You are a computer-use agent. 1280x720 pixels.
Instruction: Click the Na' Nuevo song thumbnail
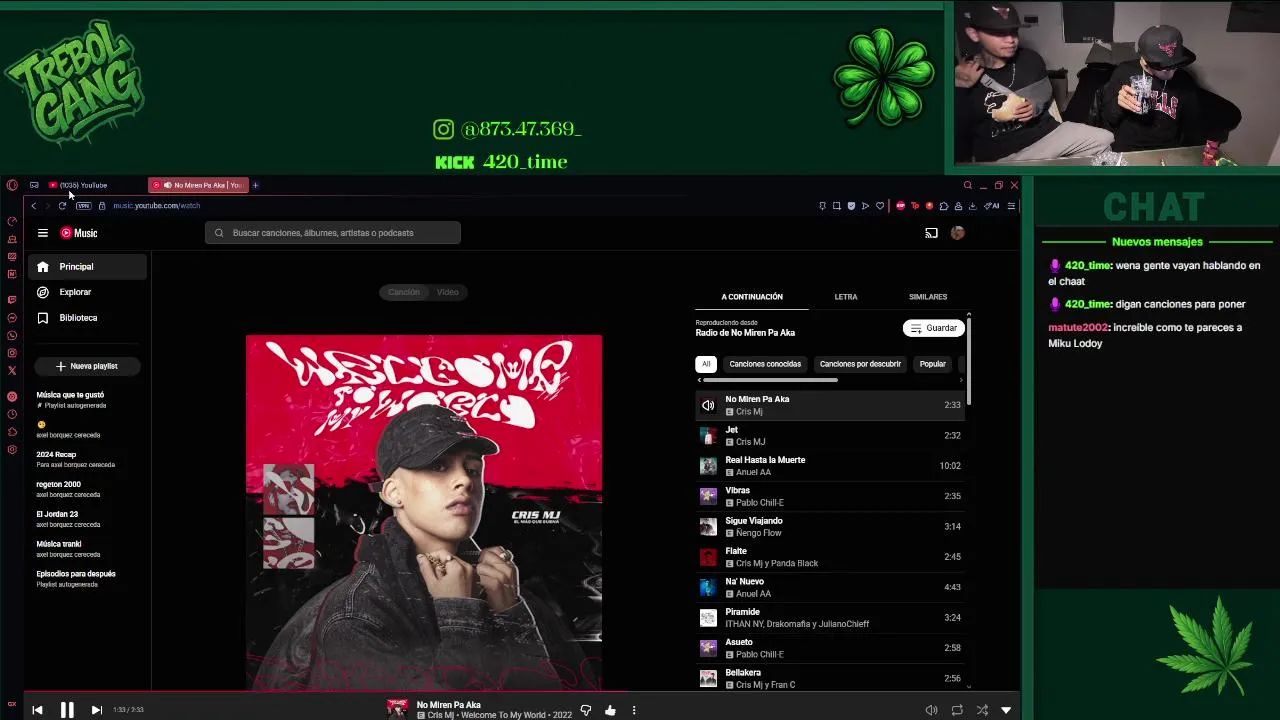pos(708,587)
